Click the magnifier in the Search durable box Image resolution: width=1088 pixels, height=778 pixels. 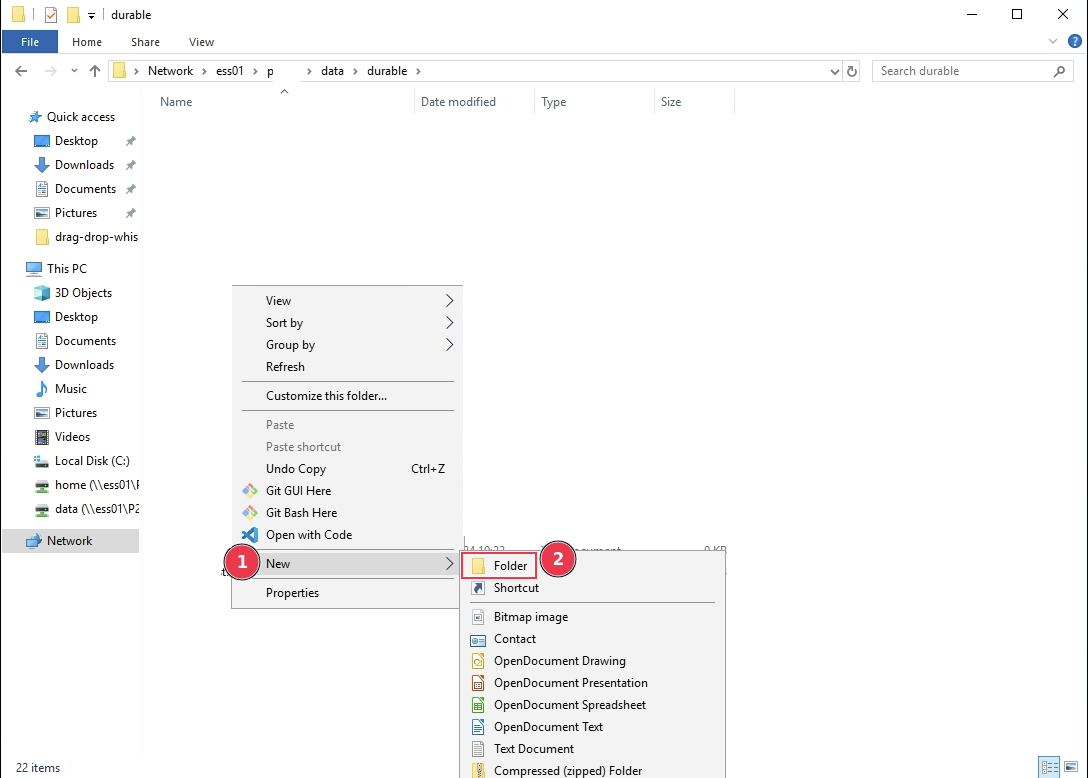tap(1059, 71)
